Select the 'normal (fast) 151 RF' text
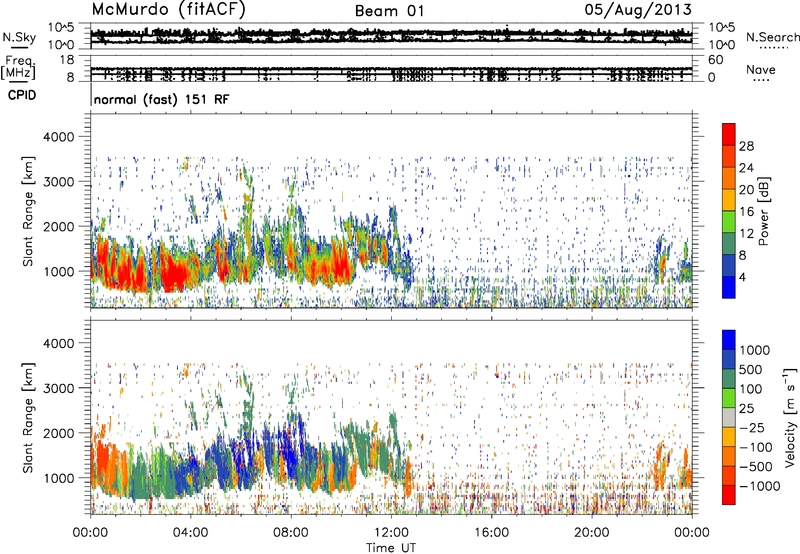 (x=162, y=99)
